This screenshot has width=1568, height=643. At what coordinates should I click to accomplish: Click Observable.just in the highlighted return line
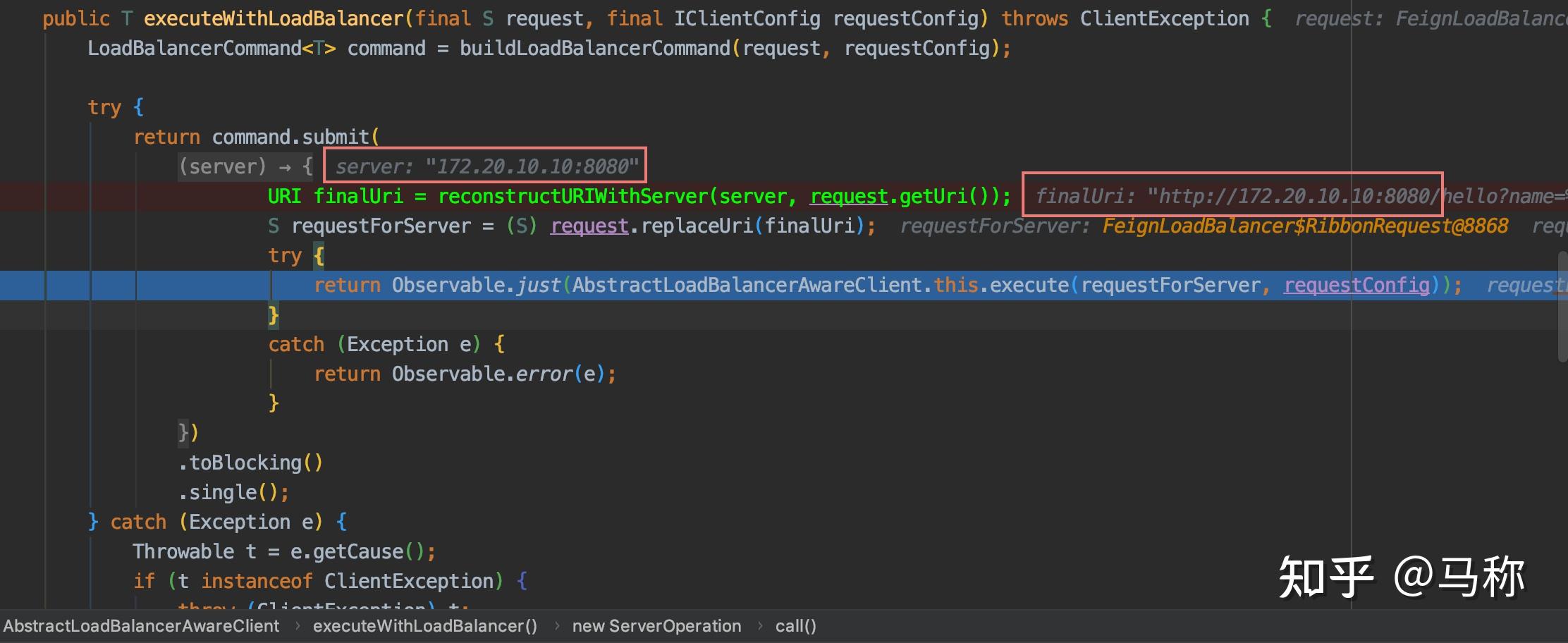coord(476,285)
